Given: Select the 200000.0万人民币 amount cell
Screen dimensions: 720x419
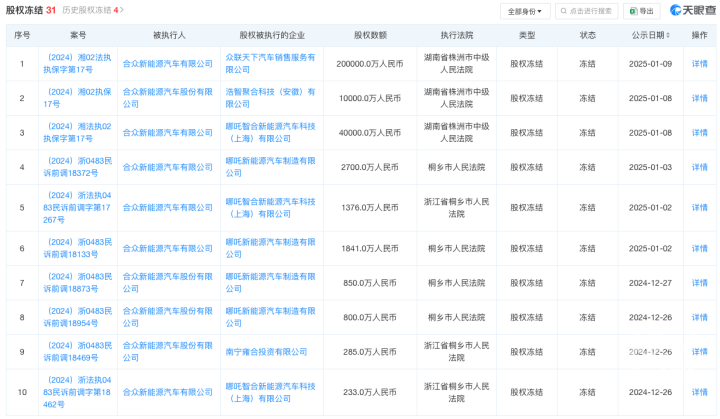Looking at the screenshot, I should (x=370, y=64).
